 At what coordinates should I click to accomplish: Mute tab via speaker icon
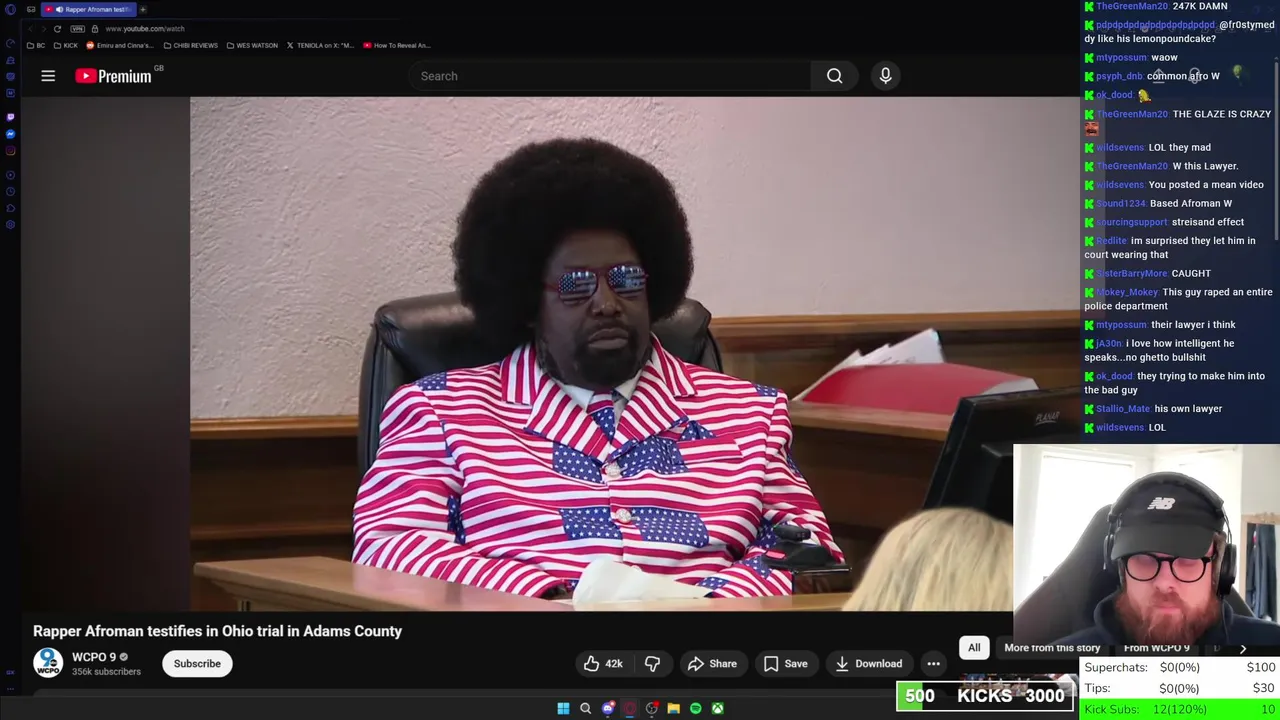pyautogui.click(x=59, y=9)
